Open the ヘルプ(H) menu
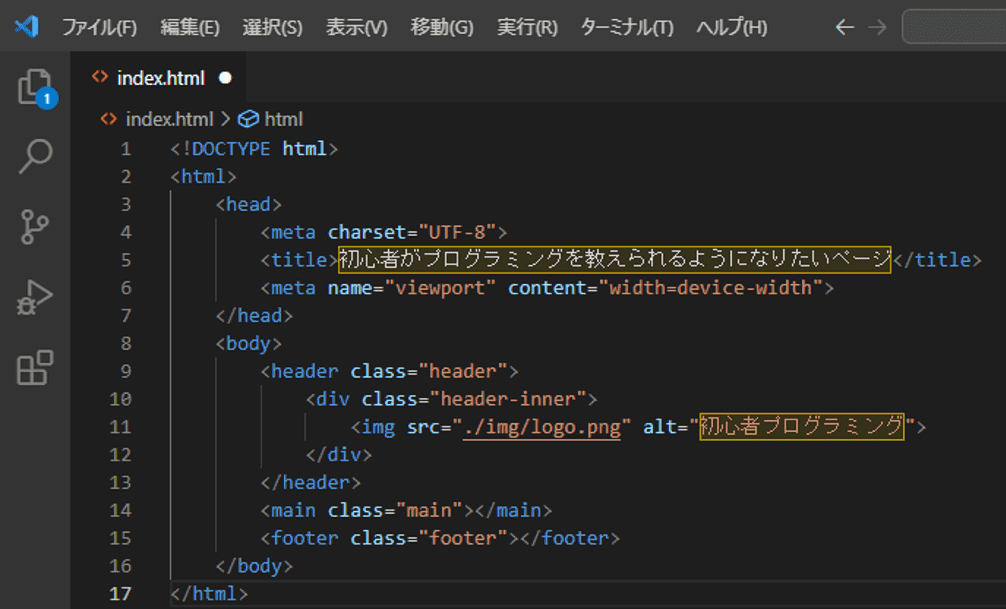Viewport: 1006px width, 609px height. [731, 28]
